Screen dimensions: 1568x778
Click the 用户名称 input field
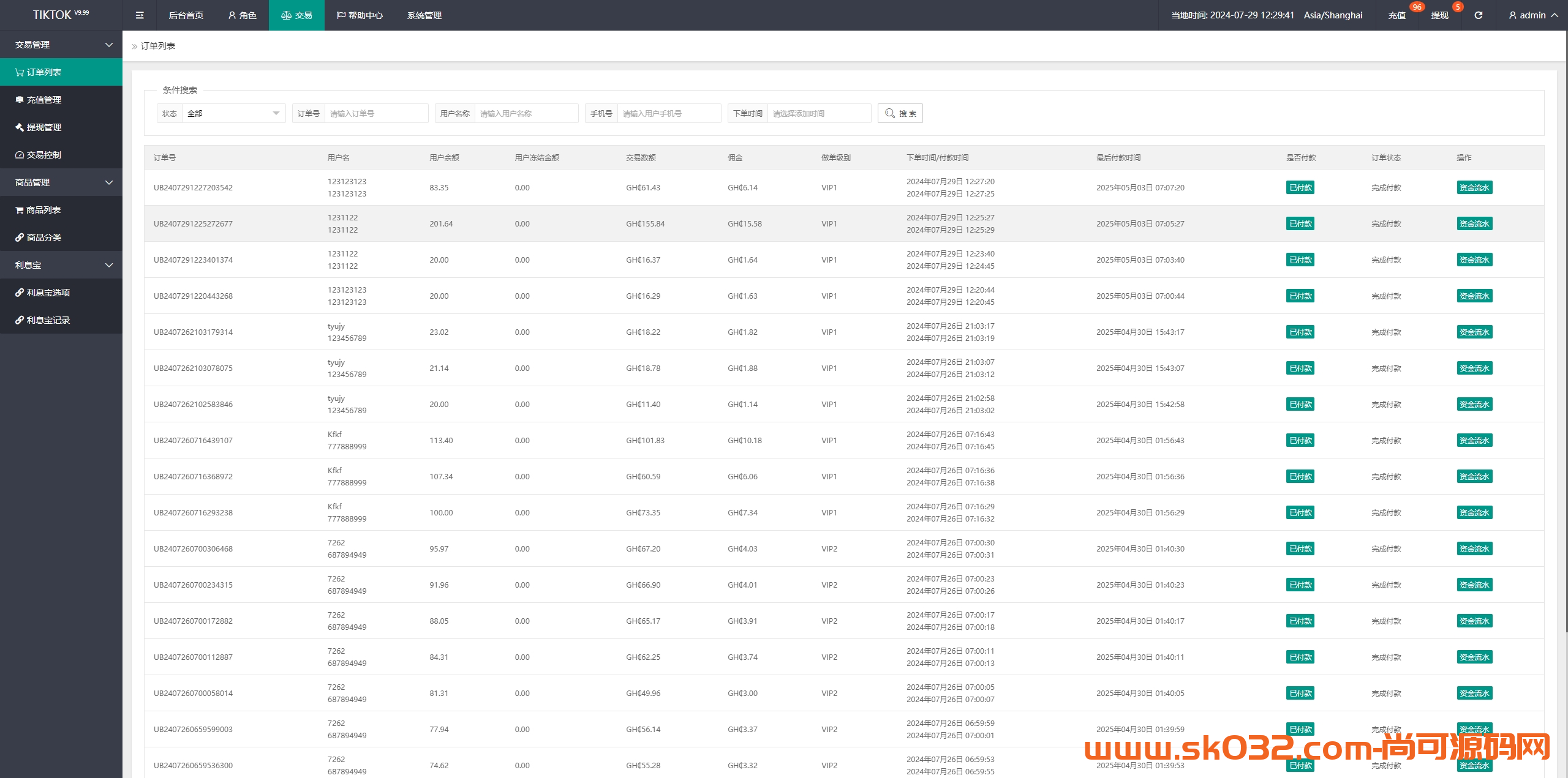tap(526, 113)
